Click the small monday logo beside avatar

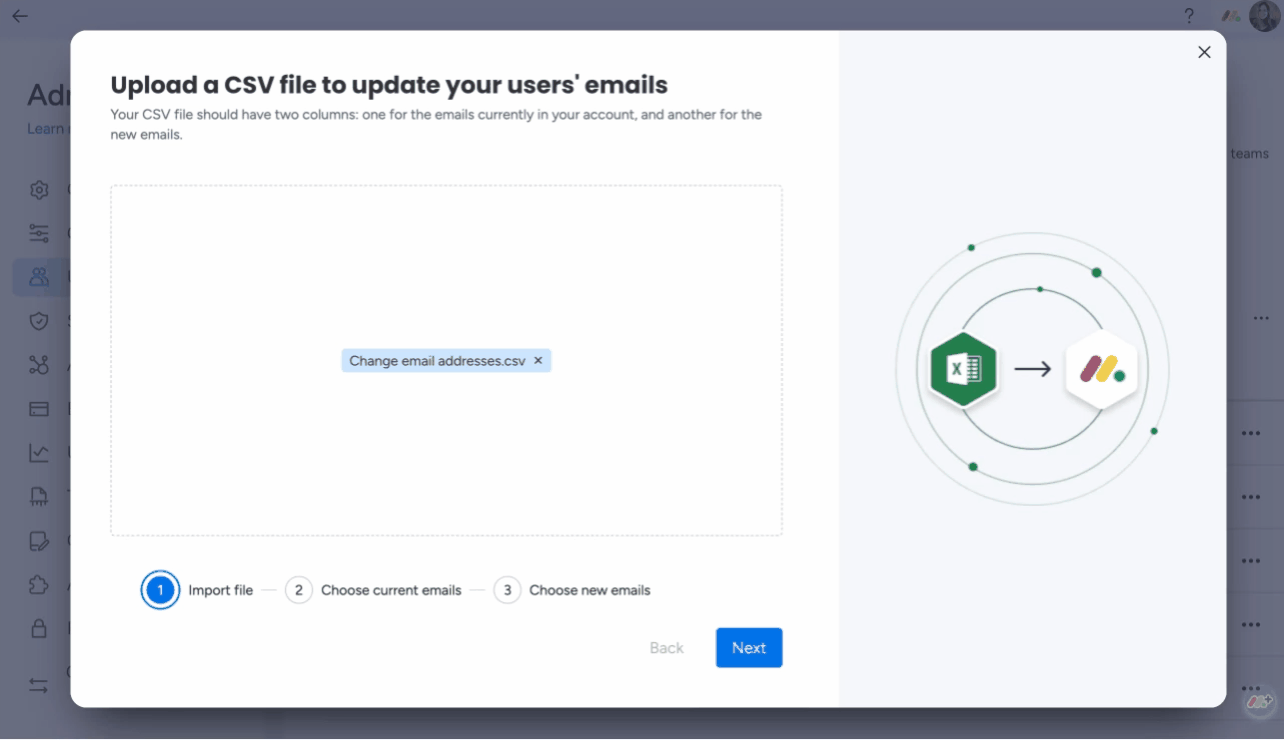coord(1231,16)
